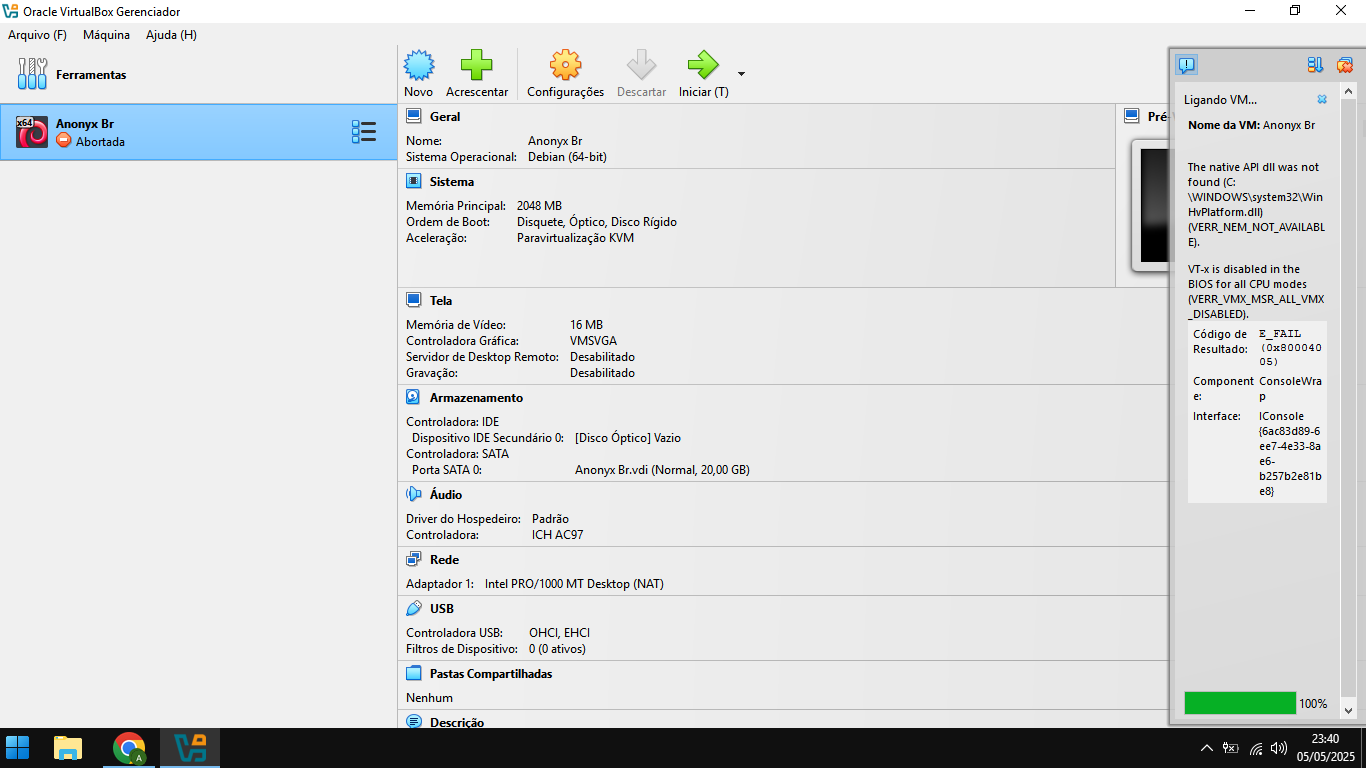This screenshot has height=768, width=1366.
Task: Click the 'Paravirtualização KVM' value
Action: coord(575,238)
